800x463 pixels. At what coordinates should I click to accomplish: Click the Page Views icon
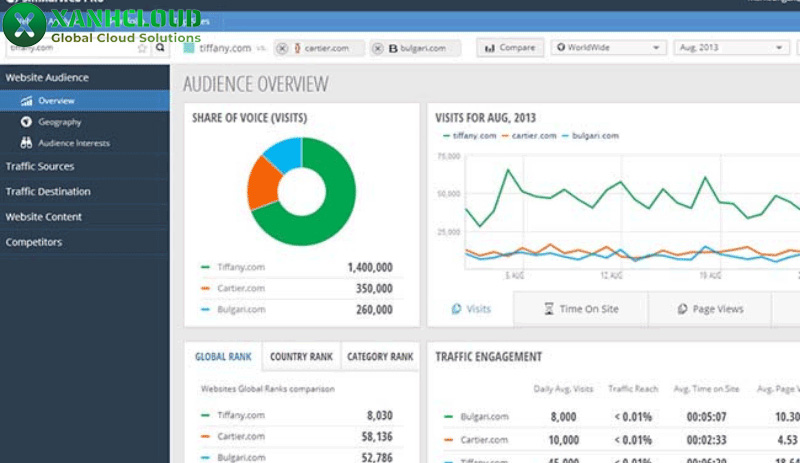point(682,309)
